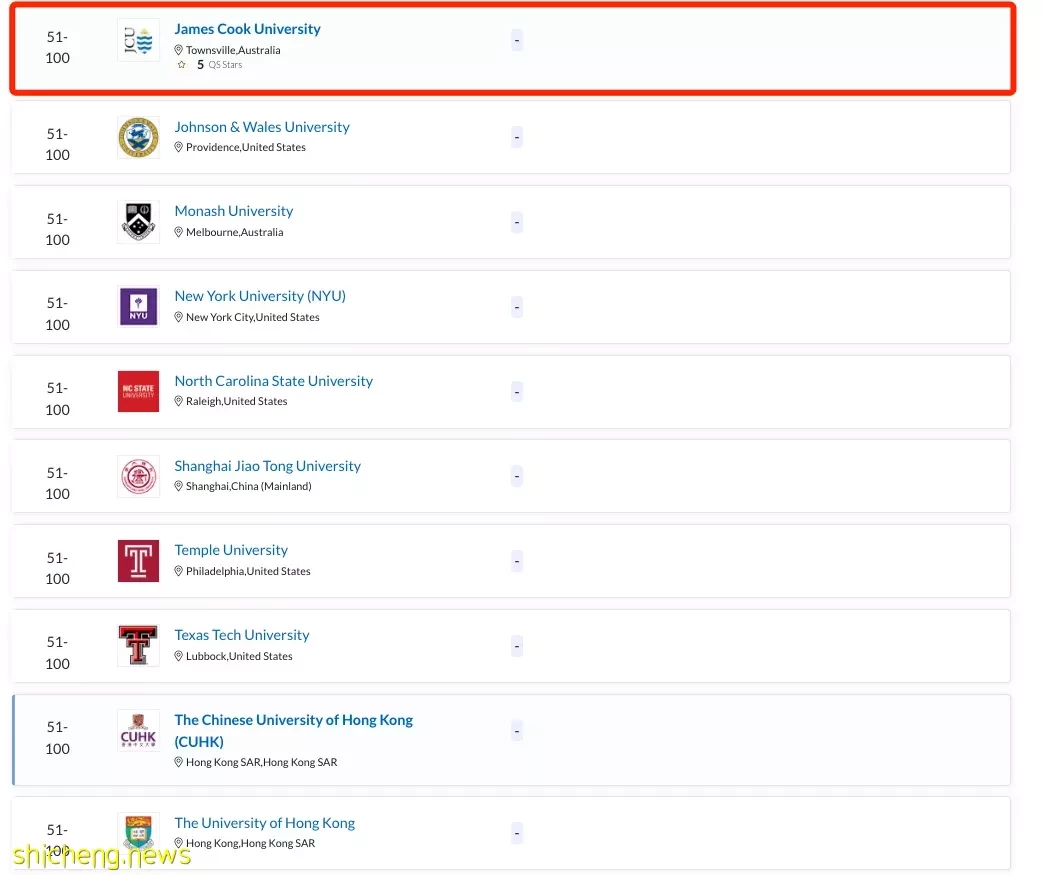Screen dimensions: 1045x875
Task: Select the CUHK logo
Action: click(x=138, y=730)
